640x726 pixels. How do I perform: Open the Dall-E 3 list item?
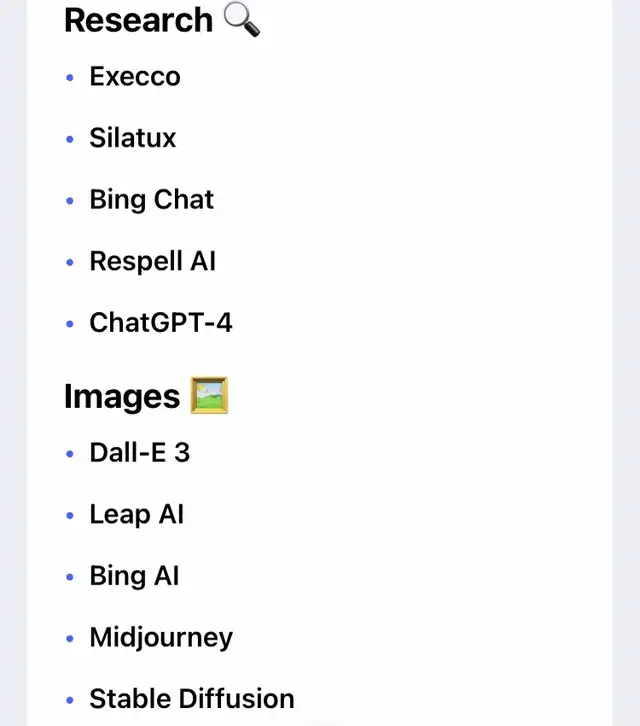[x=139, y=452]
